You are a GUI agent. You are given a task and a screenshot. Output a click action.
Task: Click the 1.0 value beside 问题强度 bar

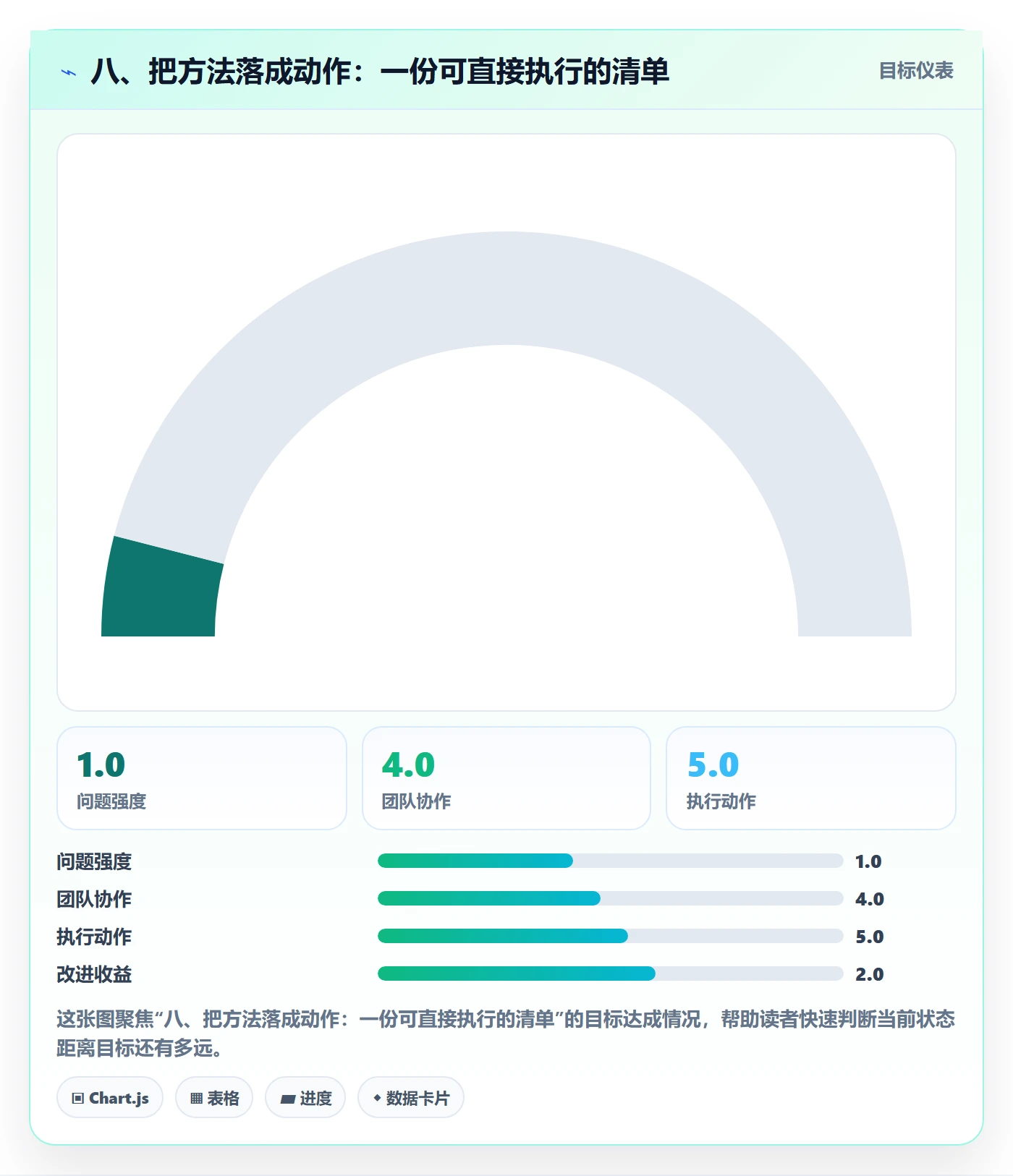point(868,861)
